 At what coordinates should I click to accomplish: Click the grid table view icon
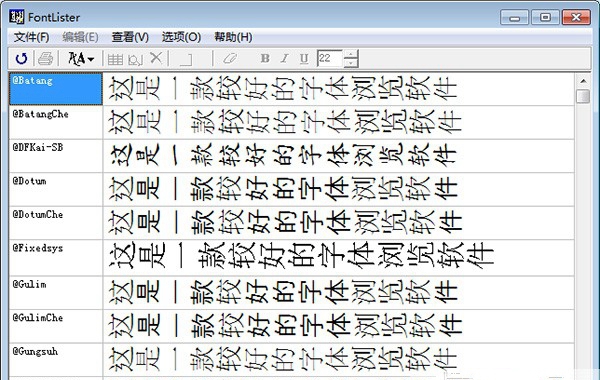point(115,59)
